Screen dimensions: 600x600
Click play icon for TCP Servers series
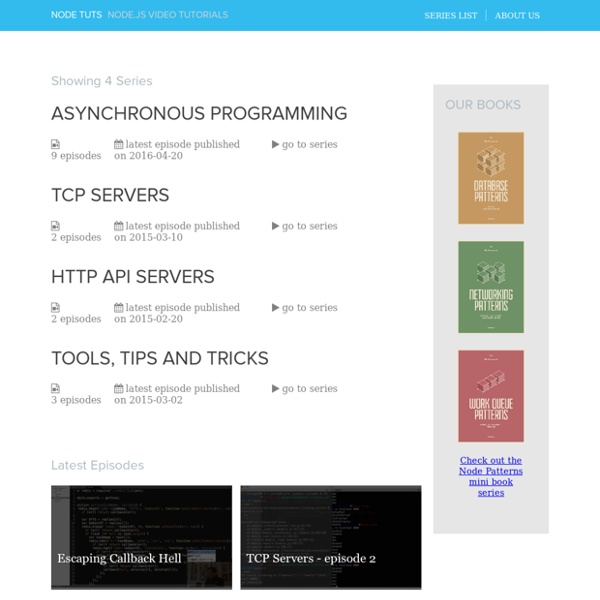275,226
